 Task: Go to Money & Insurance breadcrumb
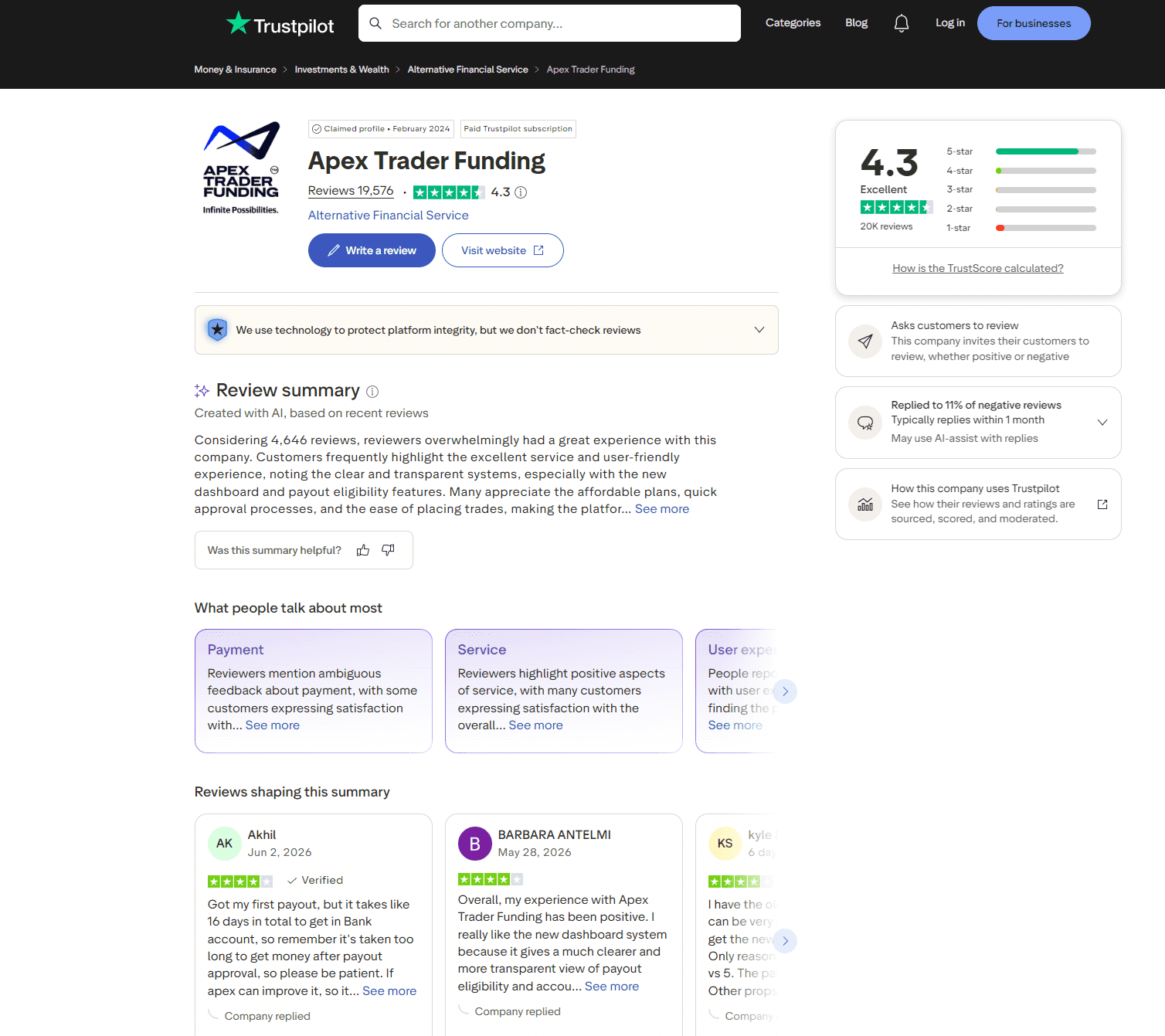(x=236, y=70)
